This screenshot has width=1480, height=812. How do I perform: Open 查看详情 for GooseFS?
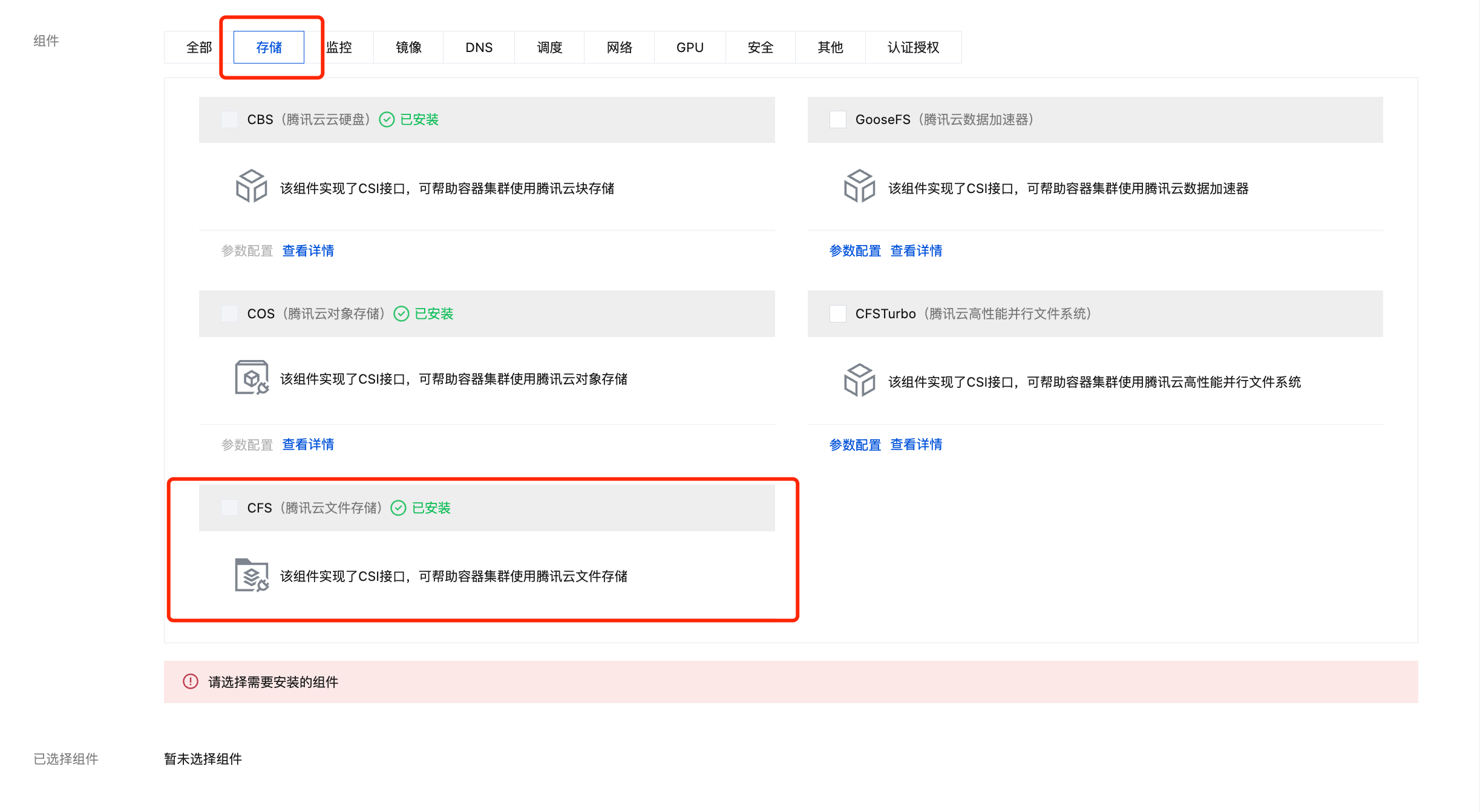[x=916, y=250]
